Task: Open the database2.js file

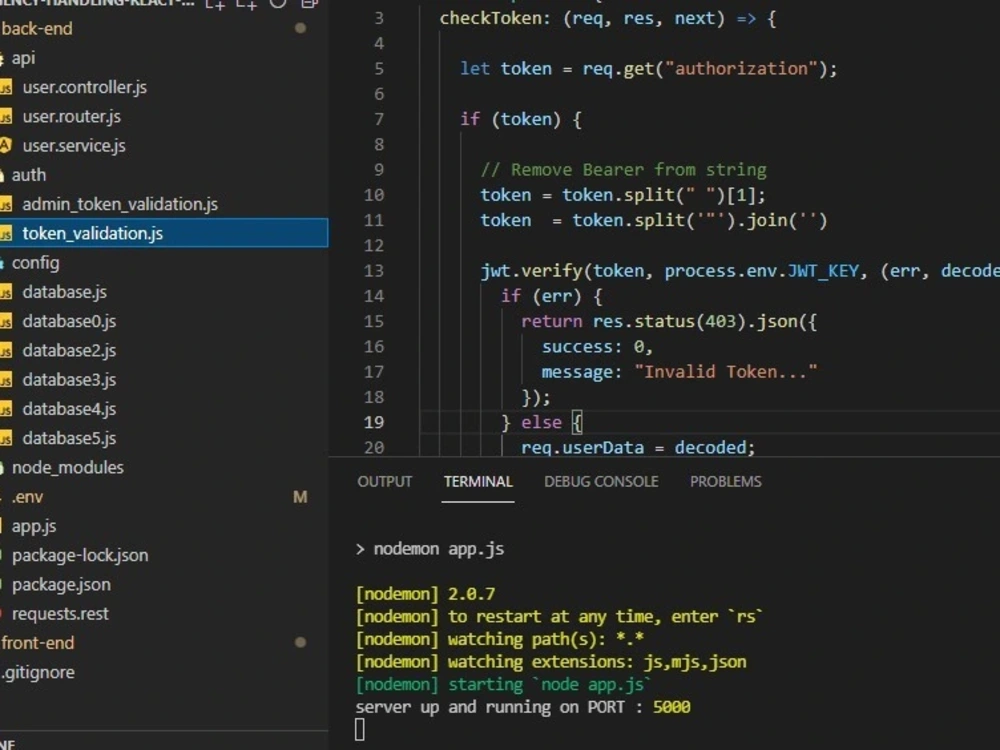Action: tap(70, 351)
